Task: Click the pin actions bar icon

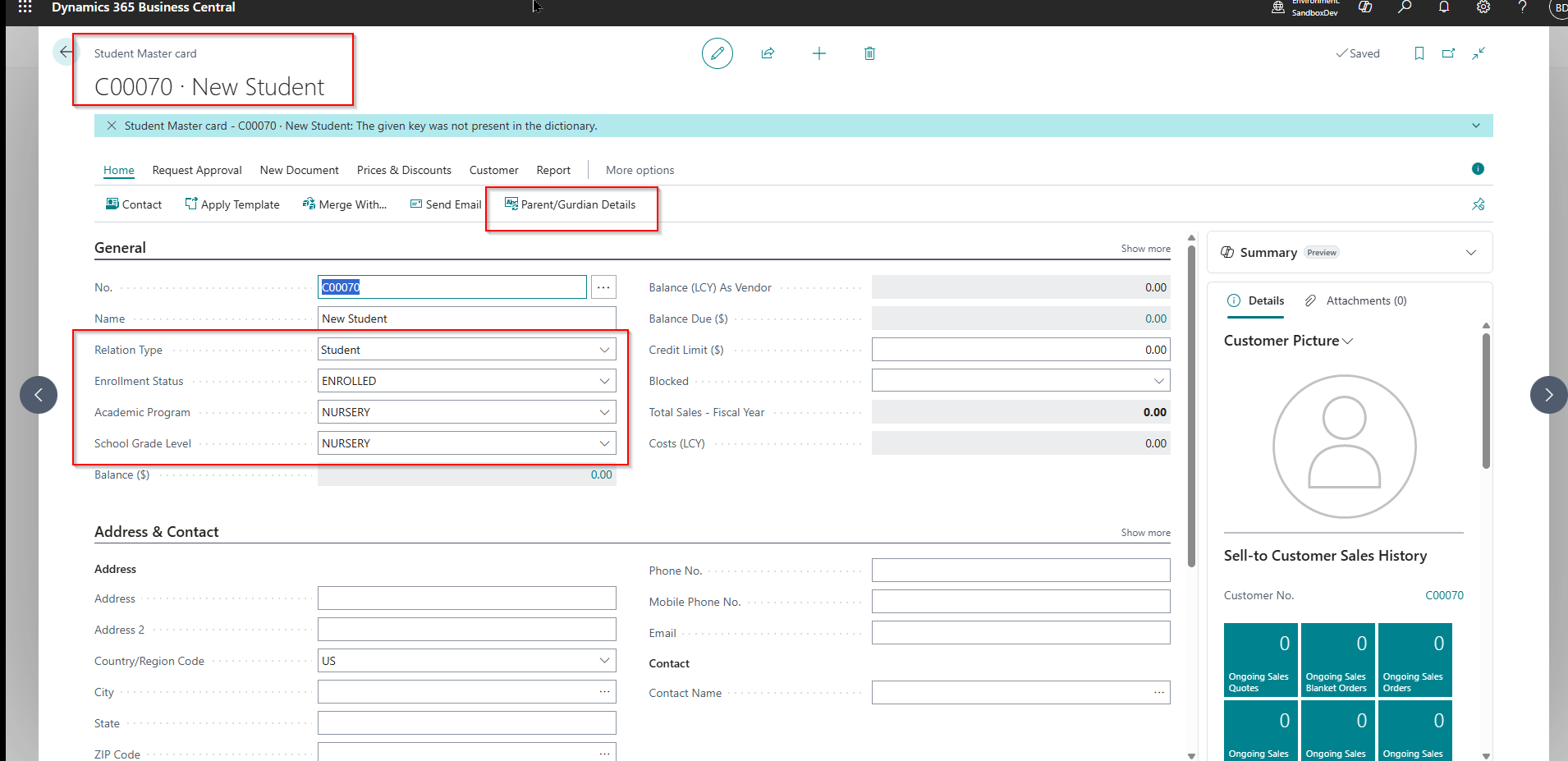Action: click(1478, 204)
